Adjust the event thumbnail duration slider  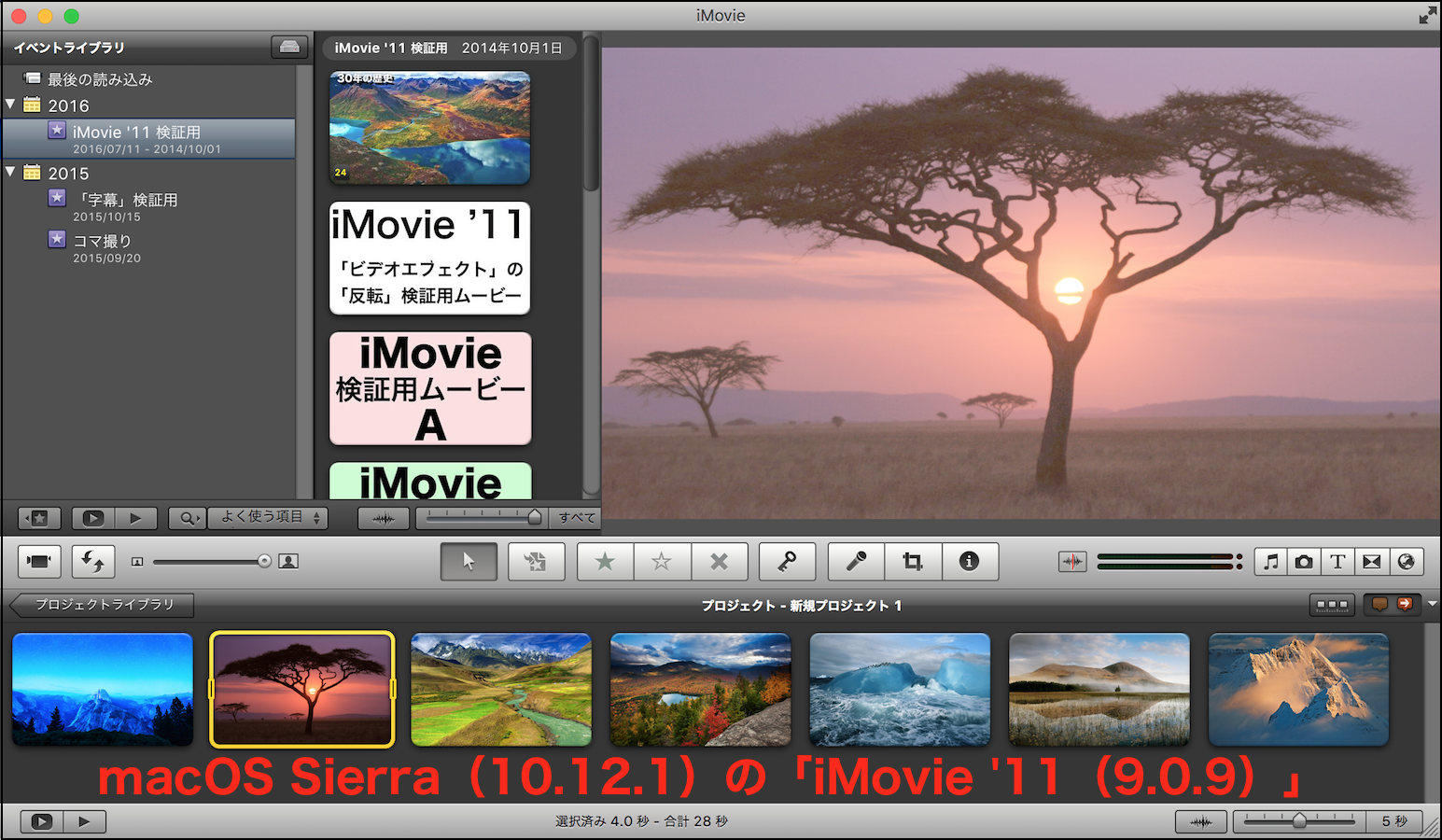coord(534,517)
